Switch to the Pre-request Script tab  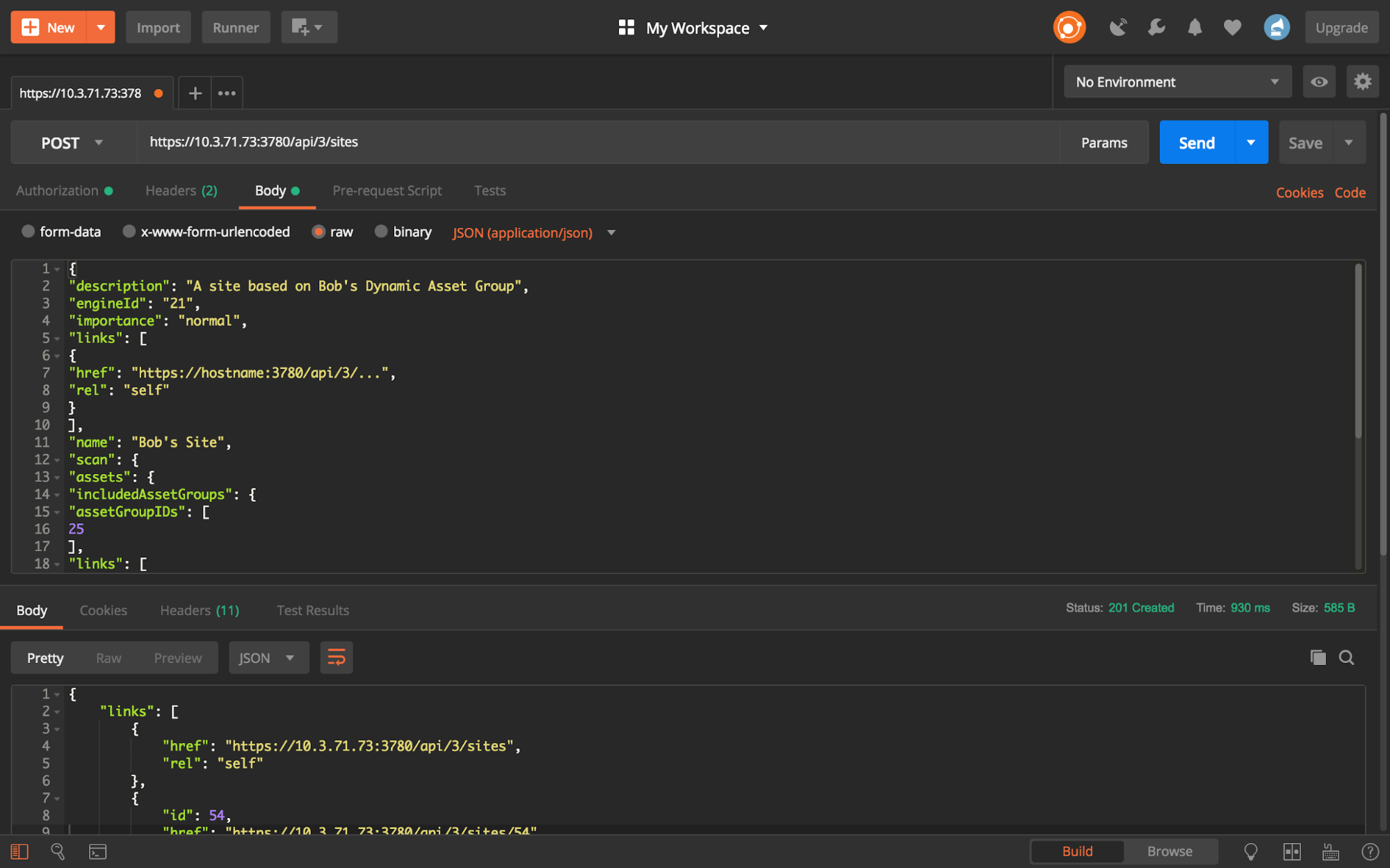tap(387, 190)
